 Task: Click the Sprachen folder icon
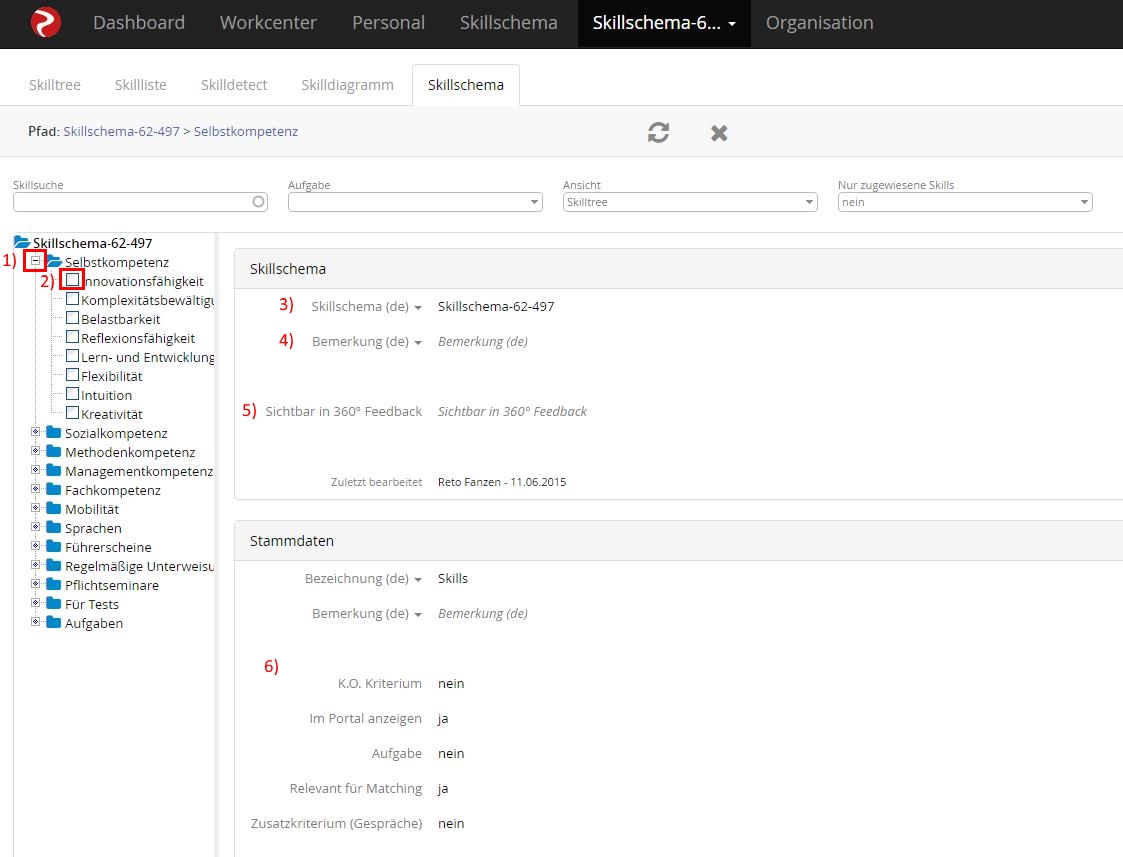(x=54, y=527)
